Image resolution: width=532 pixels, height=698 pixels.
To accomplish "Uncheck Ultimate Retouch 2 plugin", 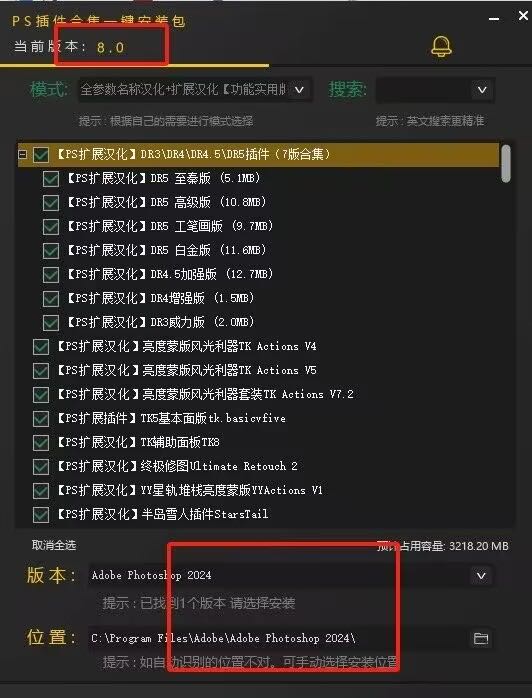I will point(41,467).
